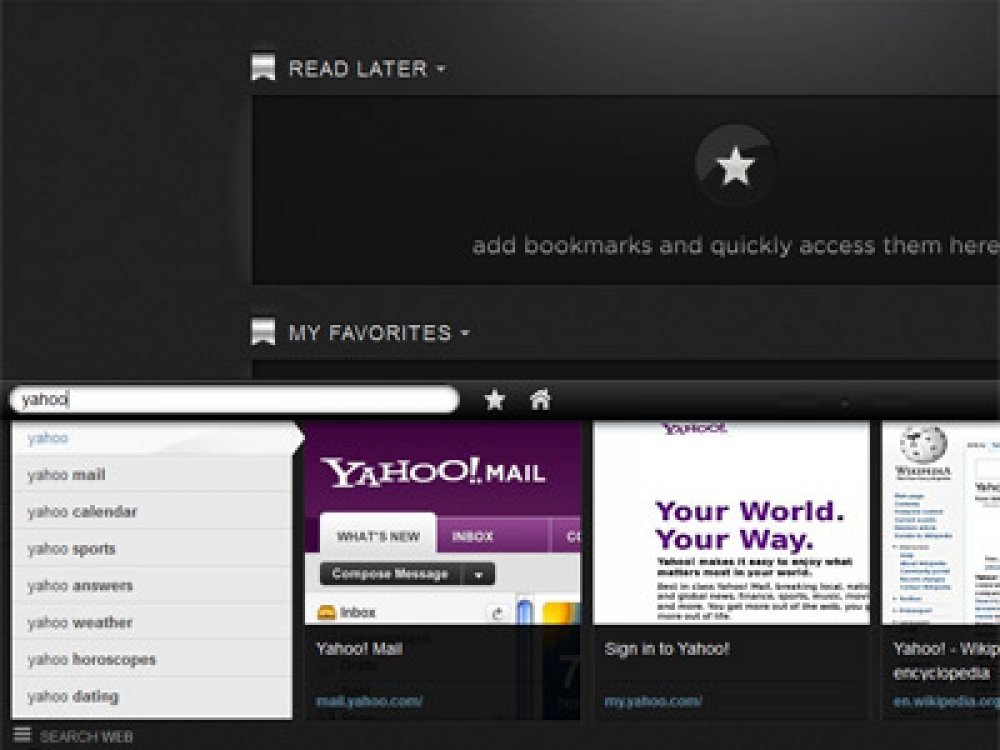Click the Search Web label
The height and width of the screenshot is (750, 1000).
86,737
